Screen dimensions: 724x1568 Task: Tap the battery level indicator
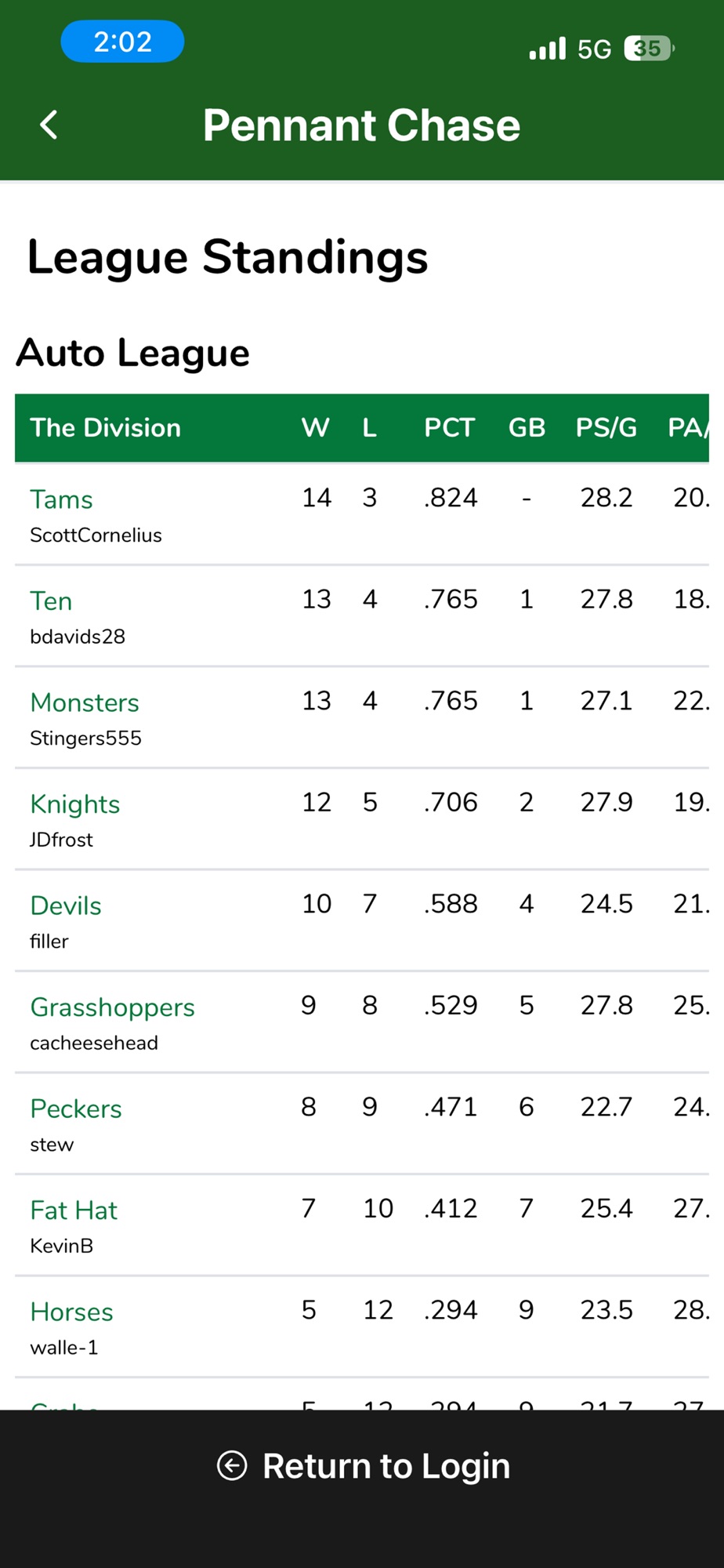[x=649, y=49]
